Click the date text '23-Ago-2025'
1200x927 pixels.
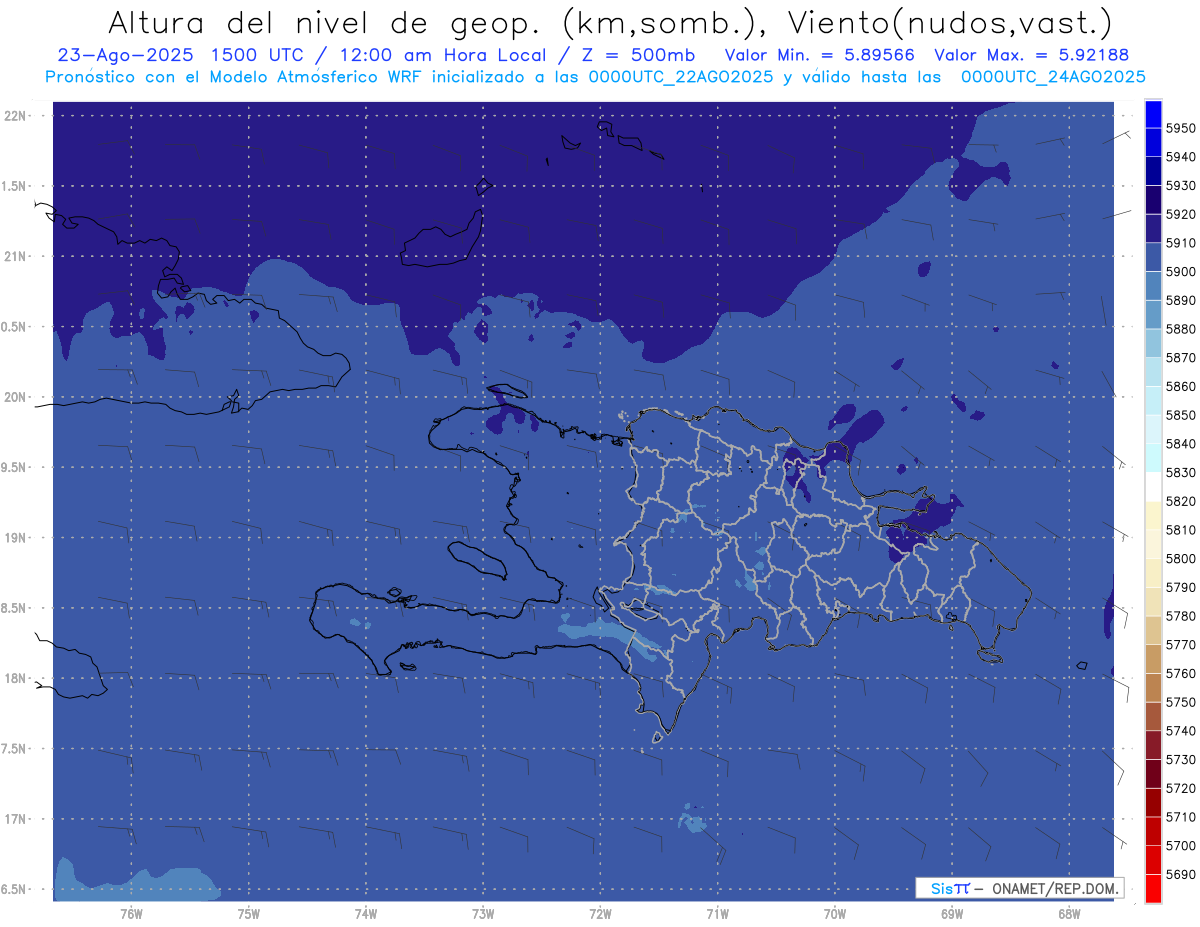[x=125, y=55]
